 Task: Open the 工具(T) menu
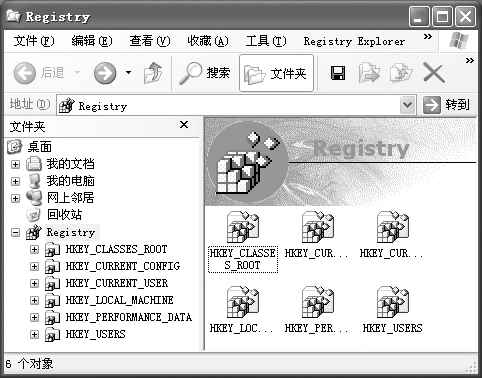coord(266,41)
